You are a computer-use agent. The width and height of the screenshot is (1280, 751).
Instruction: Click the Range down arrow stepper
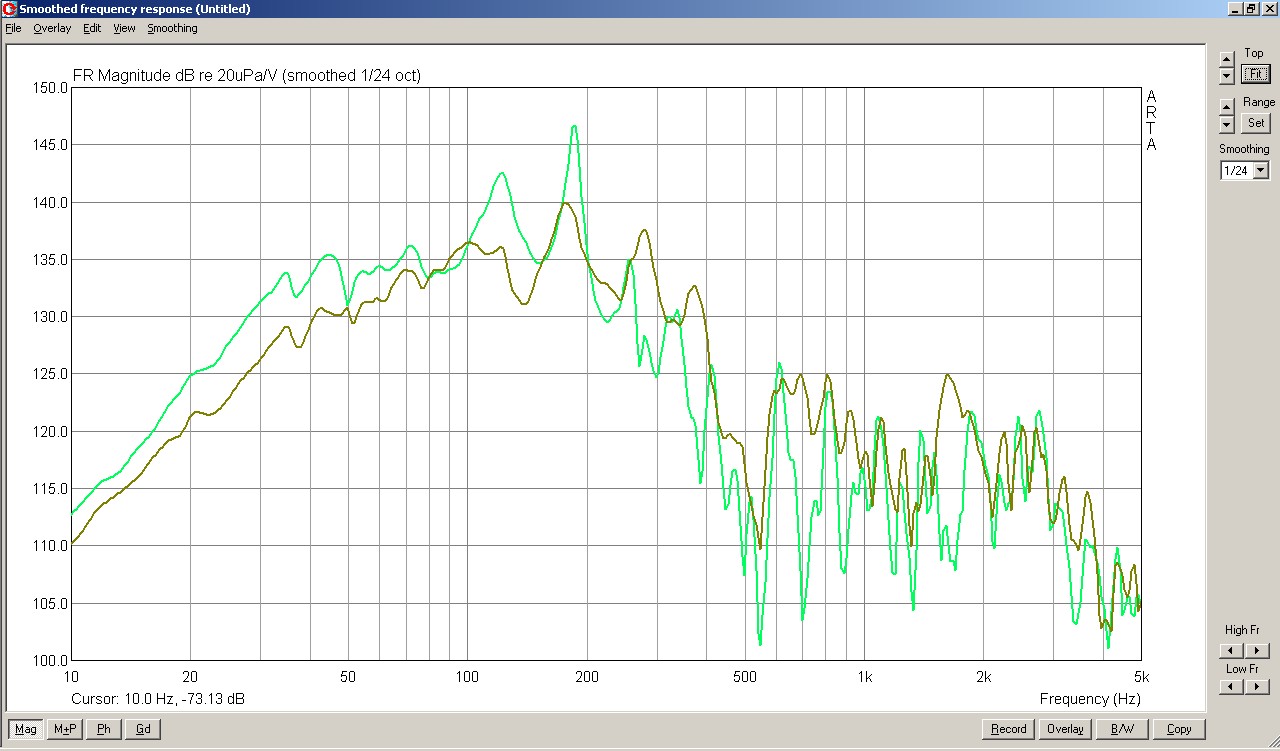pos(1227,124)
